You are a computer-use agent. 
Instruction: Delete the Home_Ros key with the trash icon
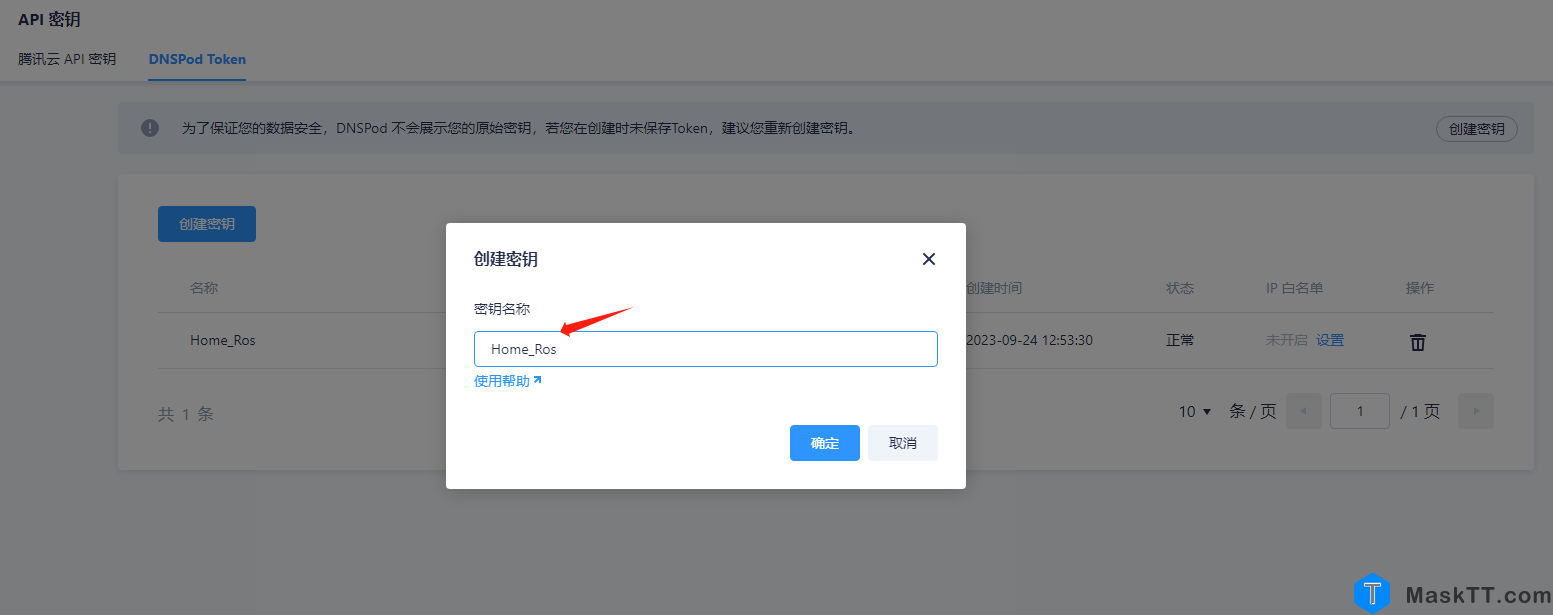coord(1418,341)
